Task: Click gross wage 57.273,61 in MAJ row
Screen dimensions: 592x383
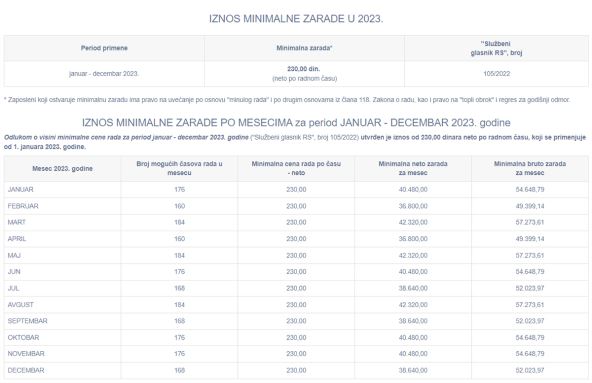Action: coord(530,255)
